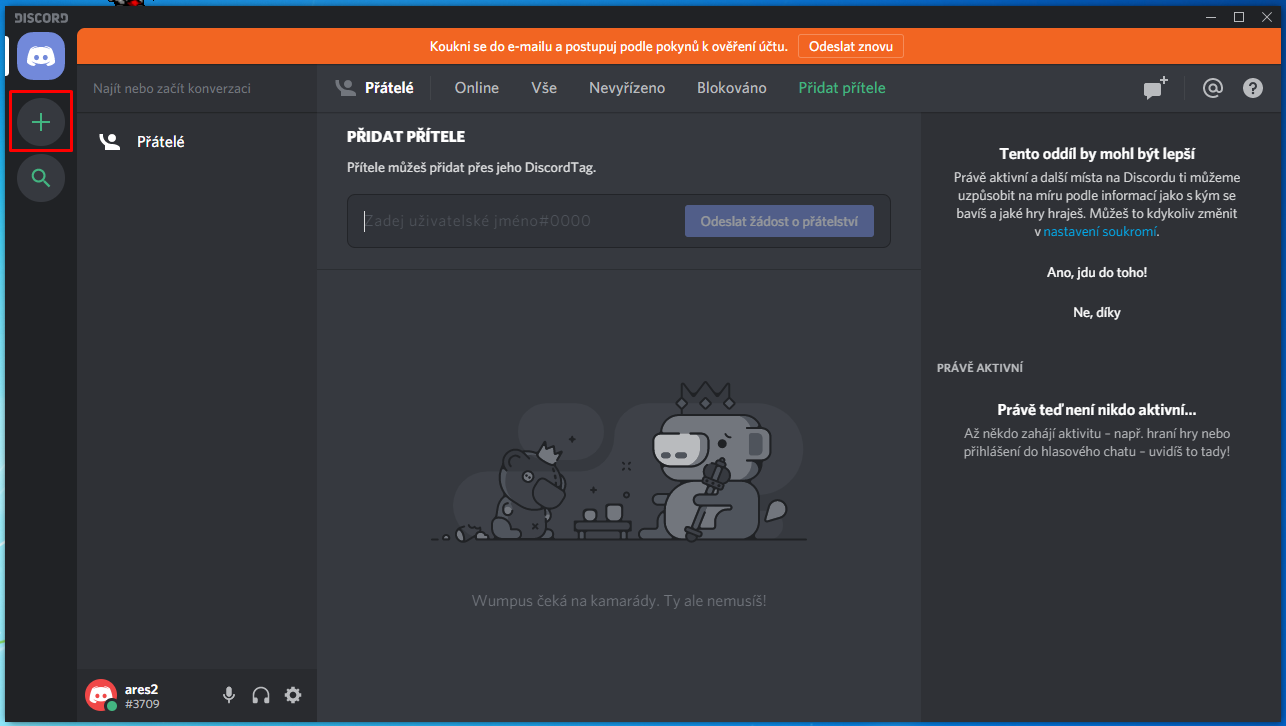Switch to the Online tab
The width and height of the screenshot is (1286, 726).
476,88
